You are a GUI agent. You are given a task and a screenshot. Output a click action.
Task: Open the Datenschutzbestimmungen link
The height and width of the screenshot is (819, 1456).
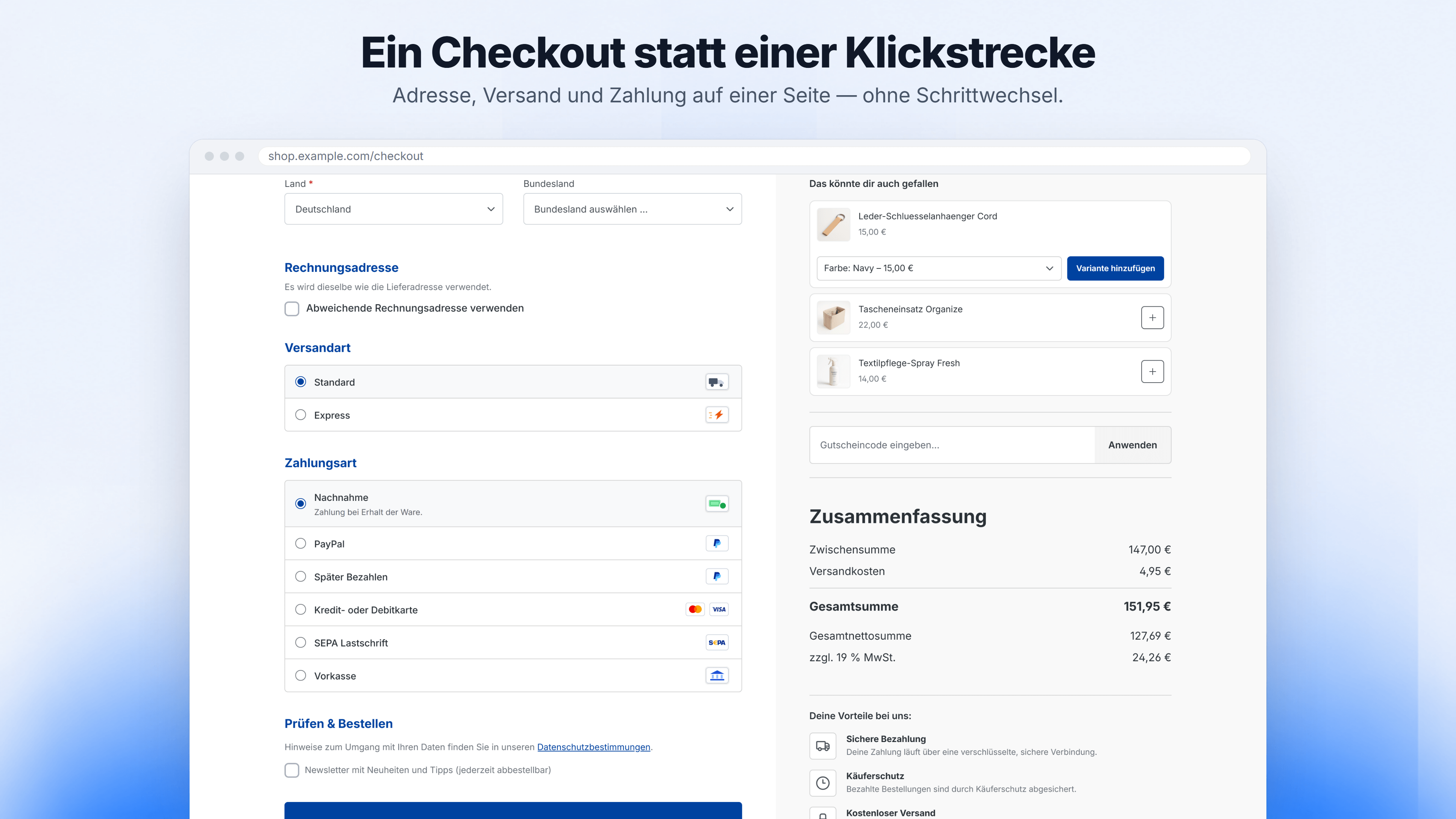593,747
